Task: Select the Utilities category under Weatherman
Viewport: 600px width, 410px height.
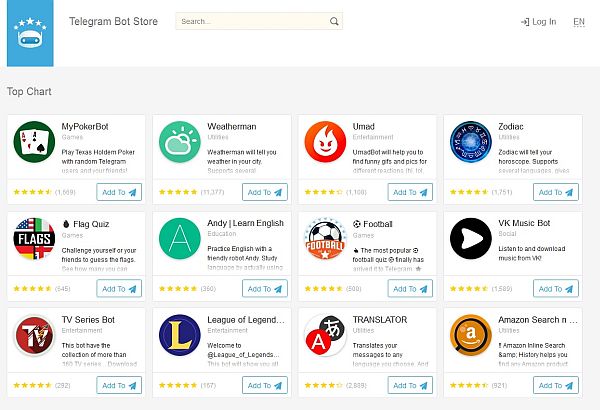Action: click(218, 137)
